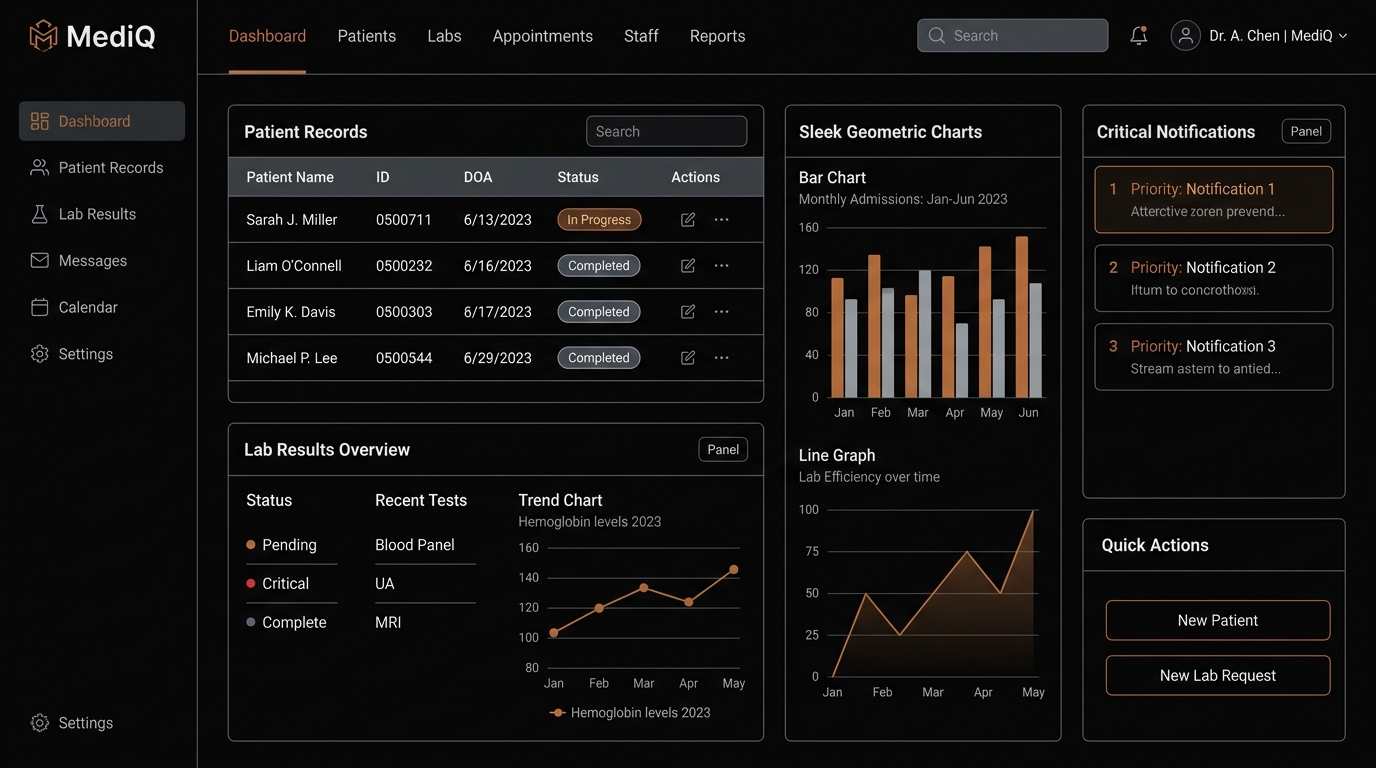Focus the top bar Search field
1376x768 pixels.
click(x=1012, y=36)
